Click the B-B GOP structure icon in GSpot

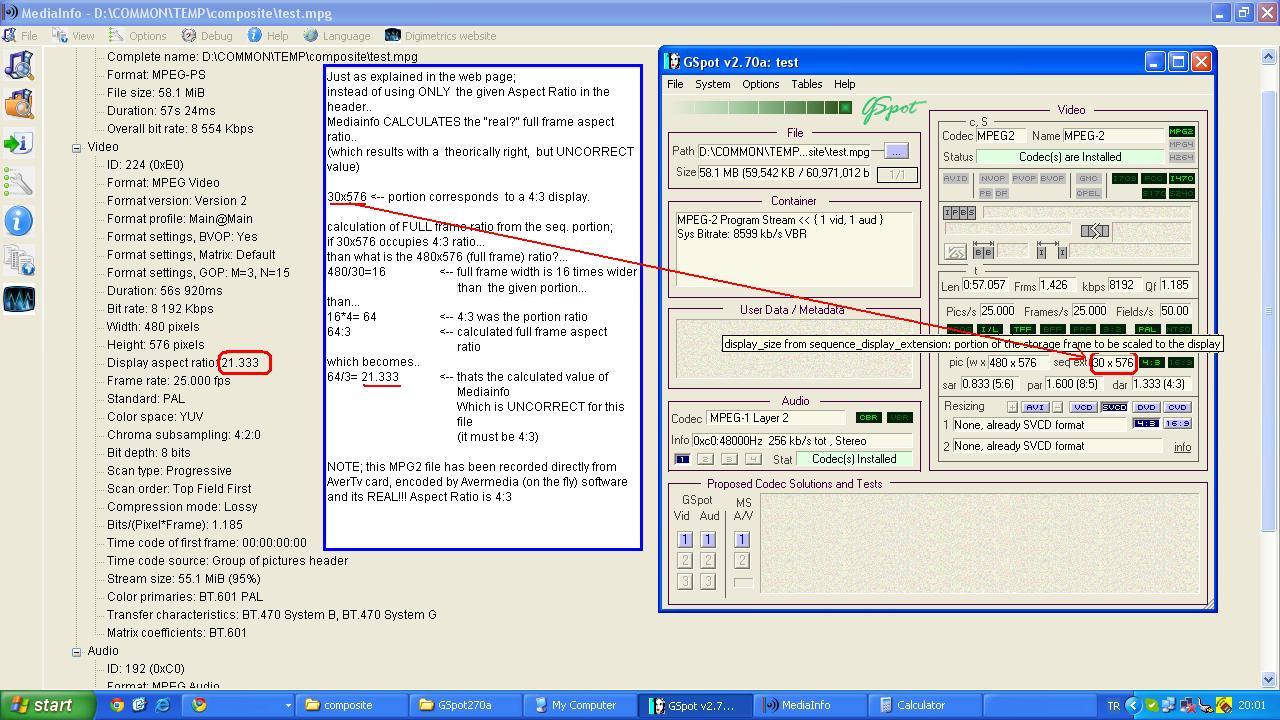(x=983, y=250)
